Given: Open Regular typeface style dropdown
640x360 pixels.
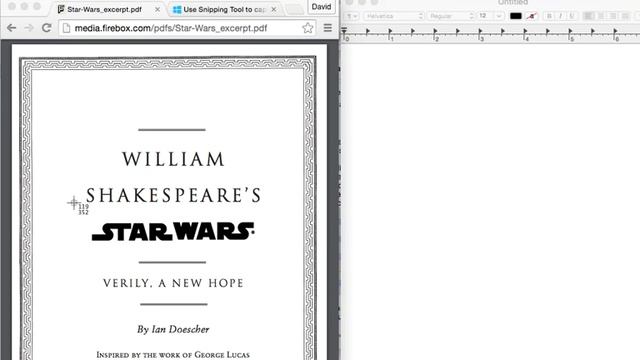Looking at the screenshot, I should coord(451,16).
